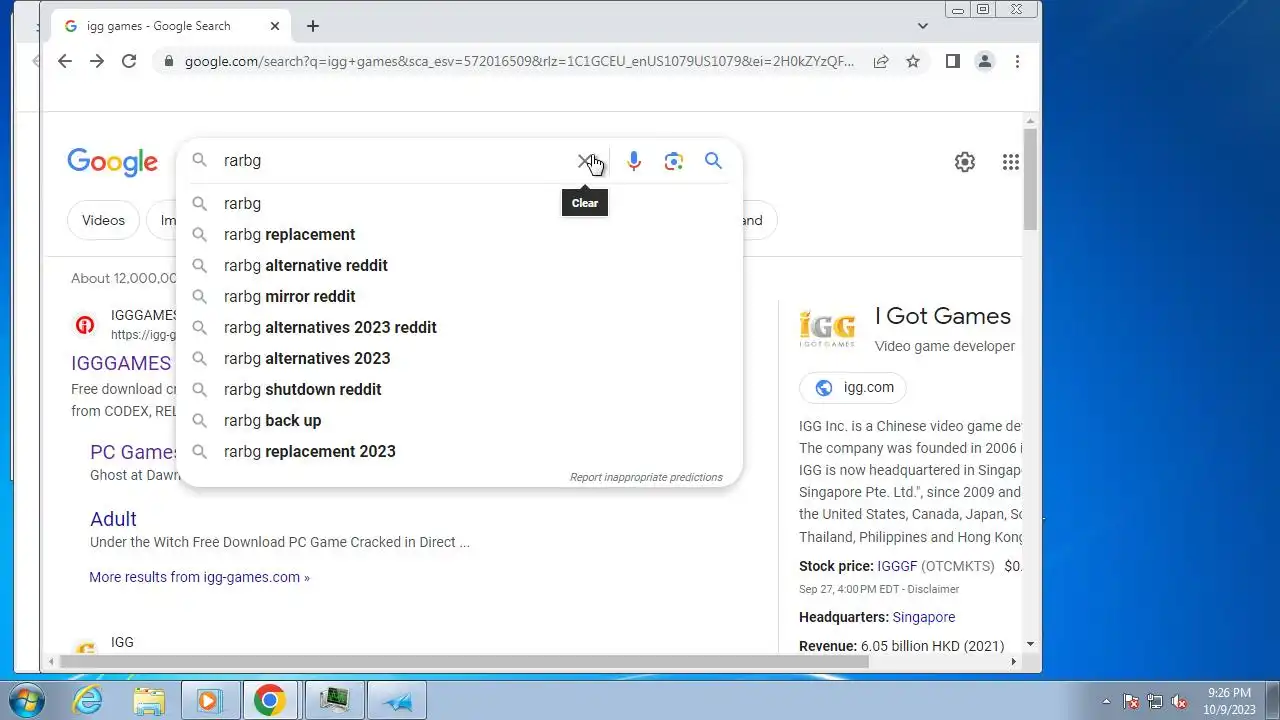Open igg.com website button
1280x720 pixels.
(x=853, y=387)
